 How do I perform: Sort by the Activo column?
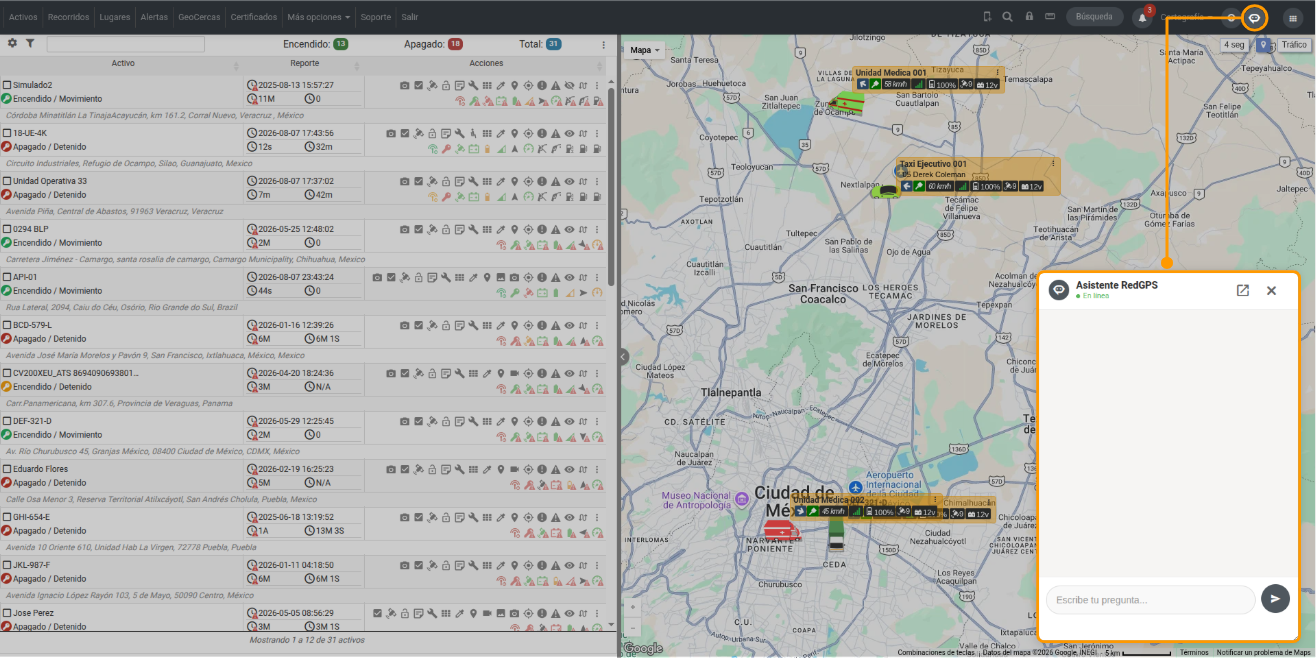[123, 64]
